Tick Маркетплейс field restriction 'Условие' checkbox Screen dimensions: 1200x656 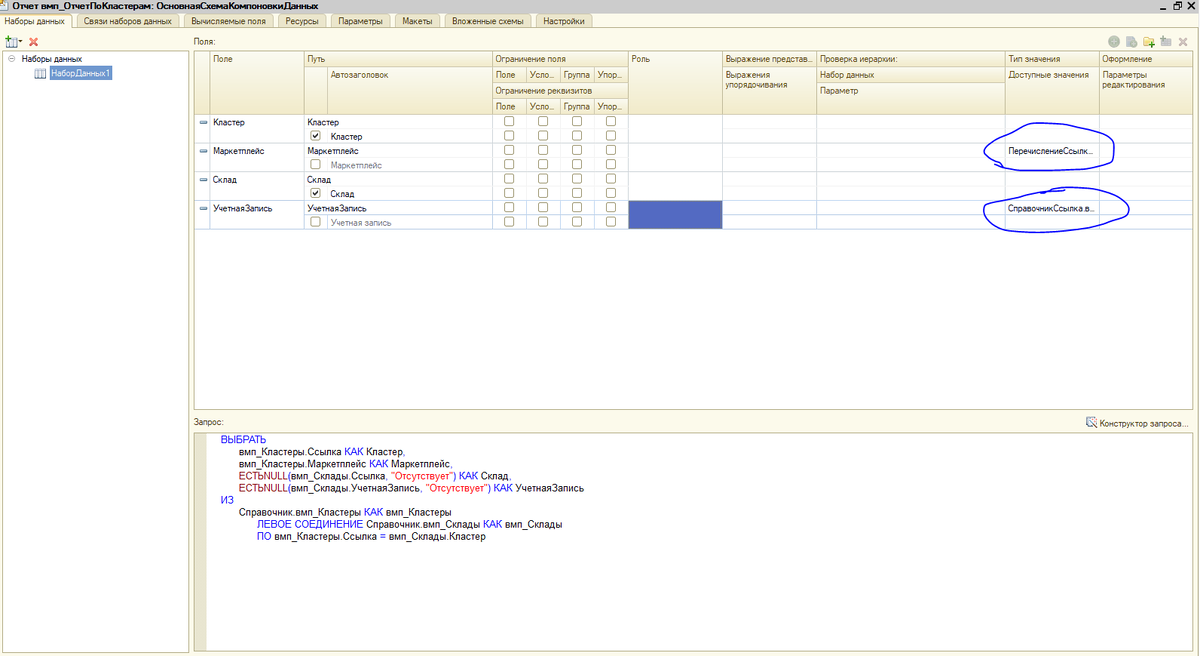(543, 150)
